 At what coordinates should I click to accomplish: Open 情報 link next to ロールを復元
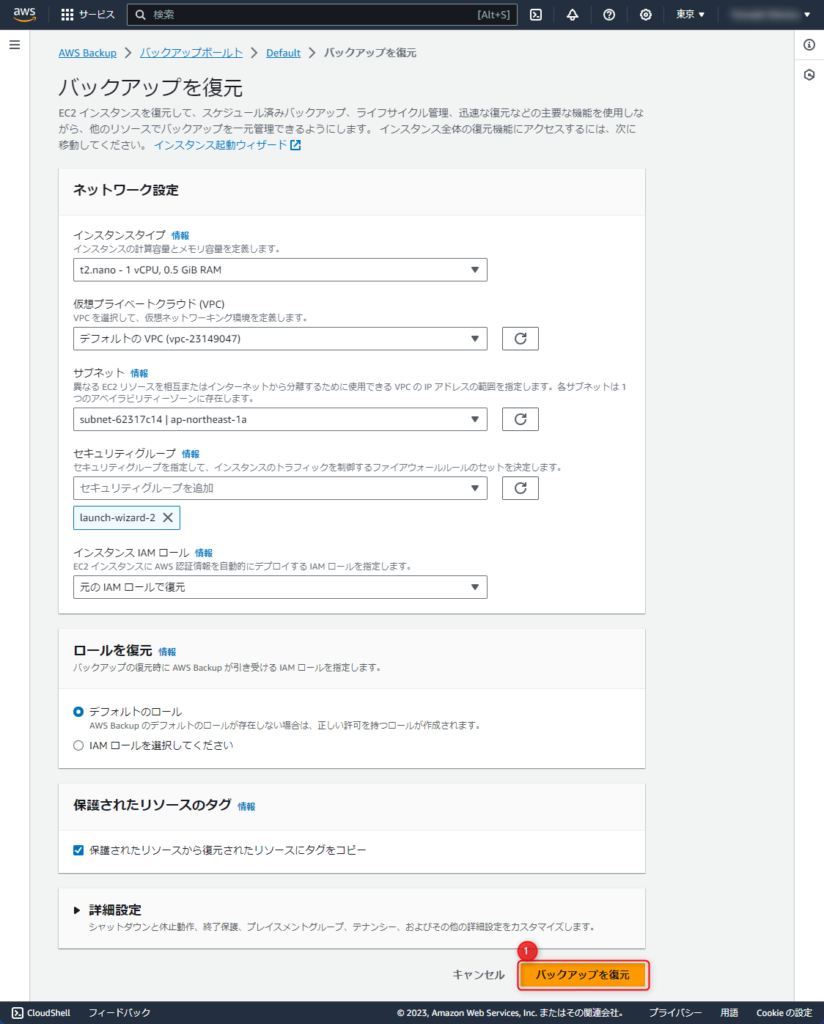(x=167, y=652)
